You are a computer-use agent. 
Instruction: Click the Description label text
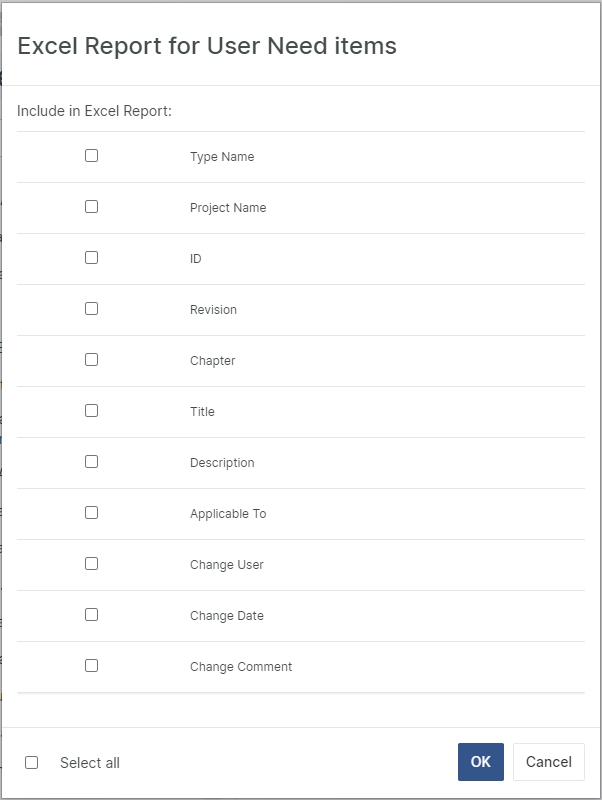pyautogui.click(x=222, y=463)
